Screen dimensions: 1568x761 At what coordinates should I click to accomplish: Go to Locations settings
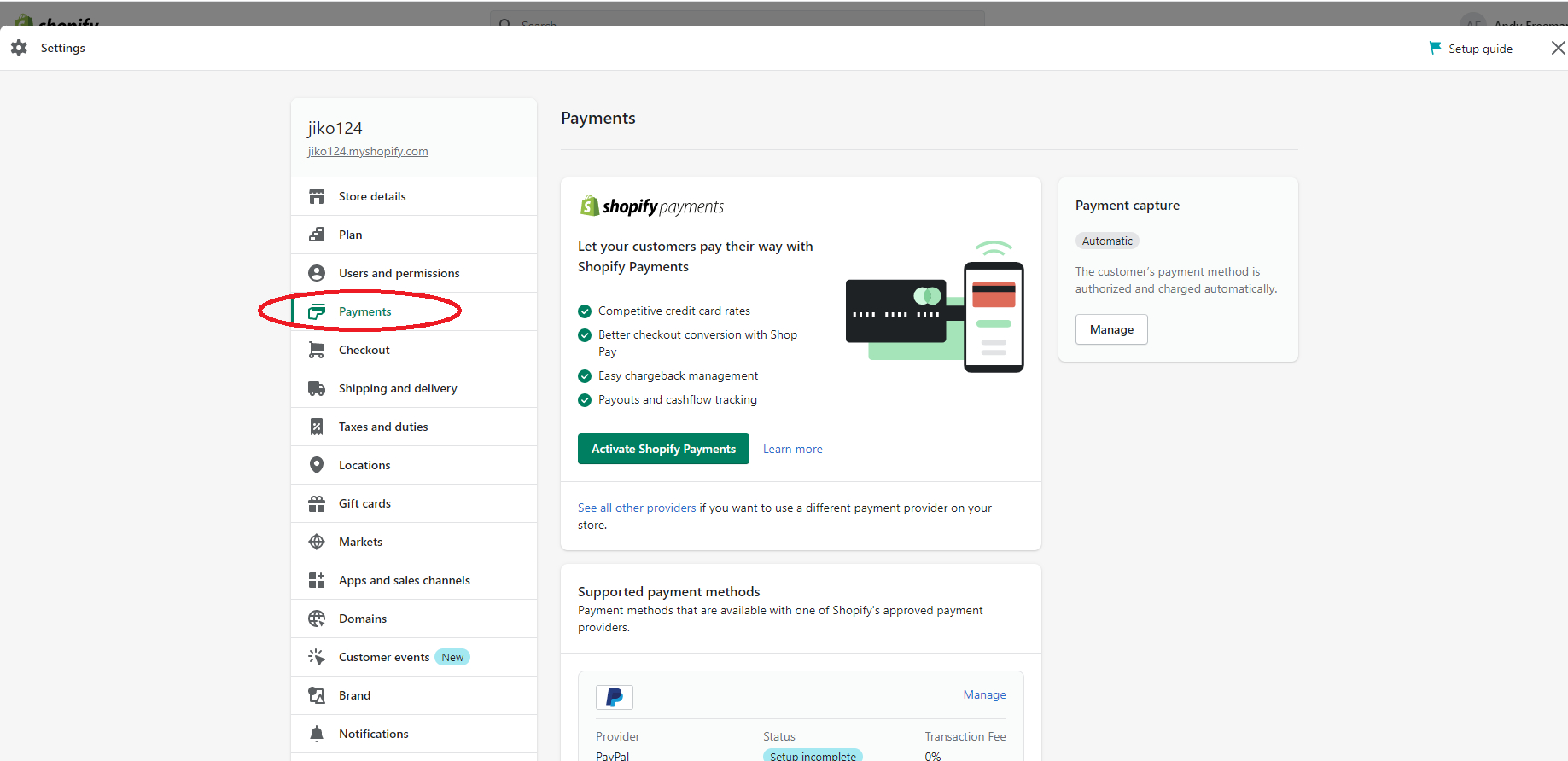tap(414, 465)
